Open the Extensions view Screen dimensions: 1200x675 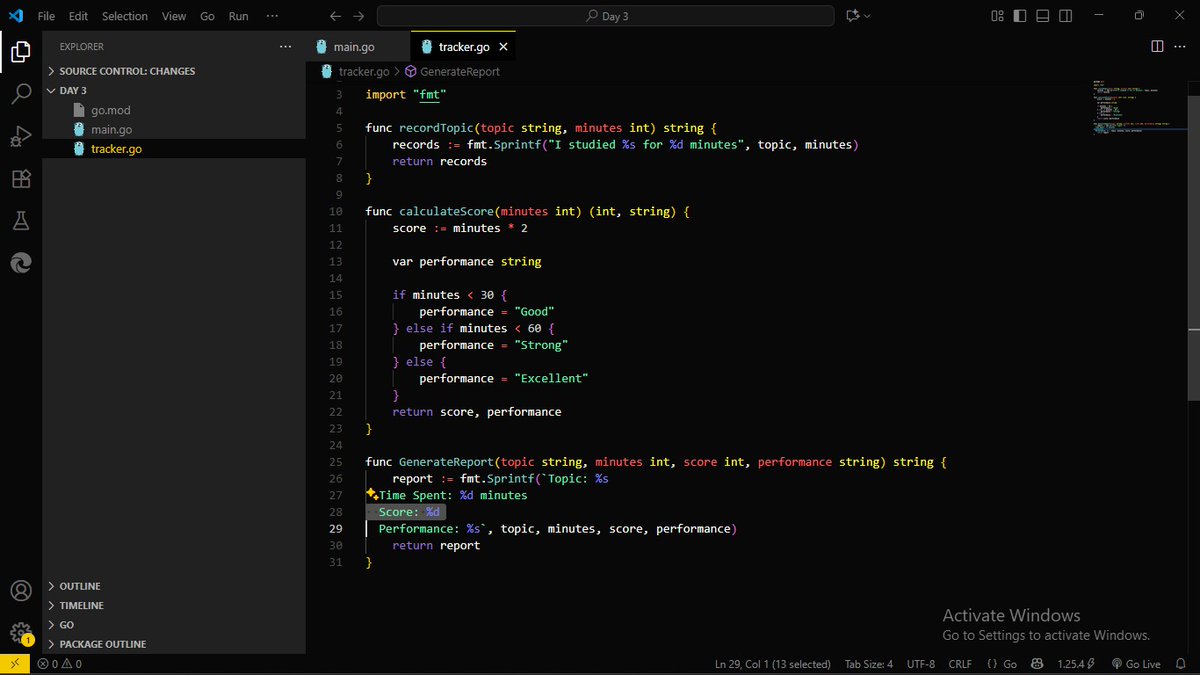[21, 178]
